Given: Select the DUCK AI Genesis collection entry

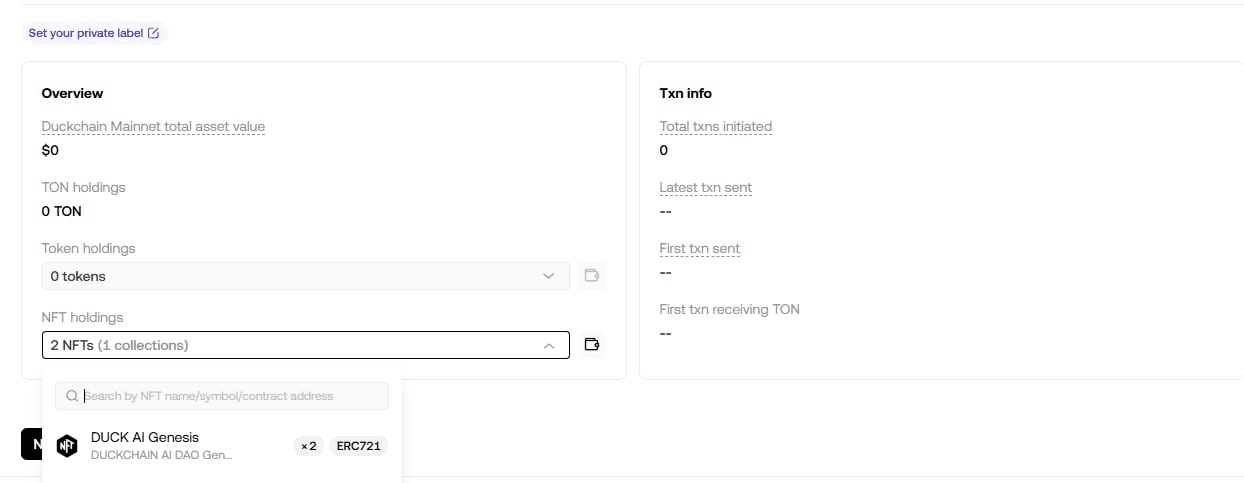Looking at the screenshot, I should [222, 445].
